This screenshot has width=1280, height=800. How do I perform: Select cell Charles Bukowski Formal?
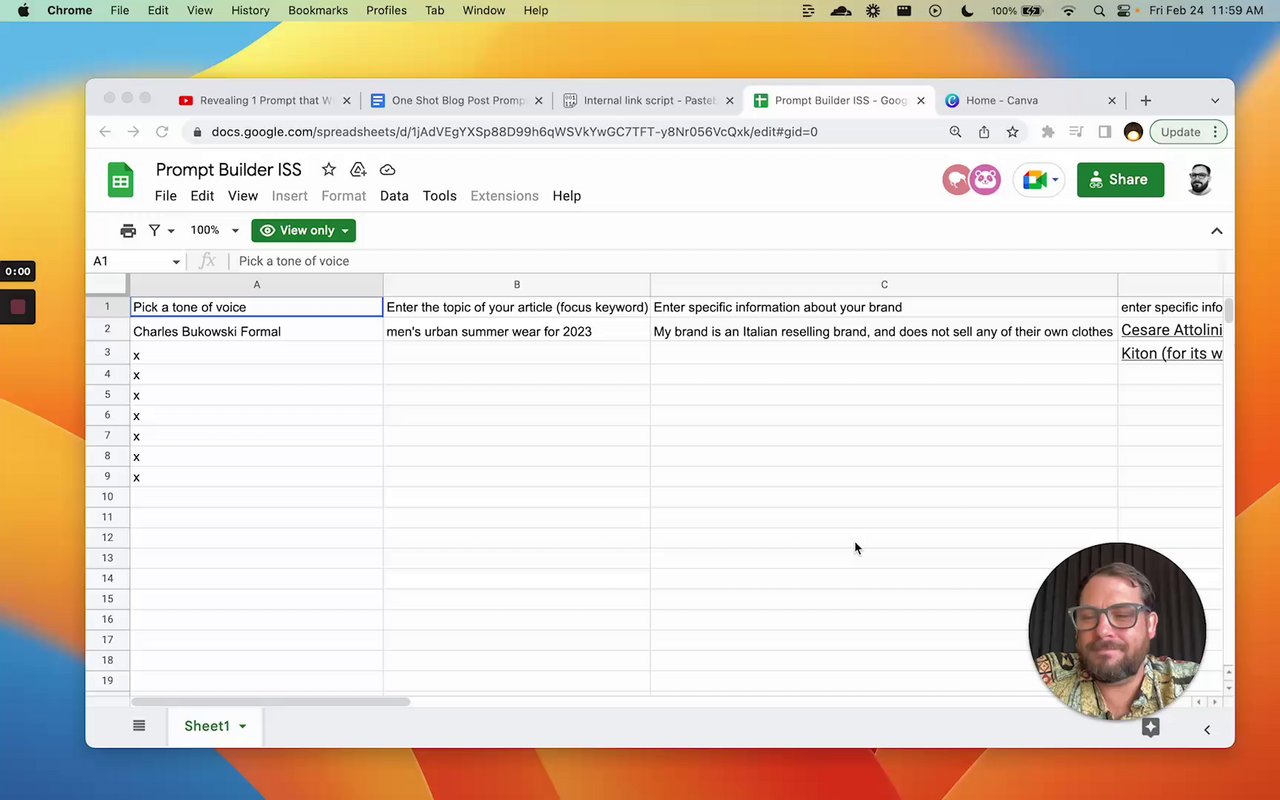(x=257, y=331)
